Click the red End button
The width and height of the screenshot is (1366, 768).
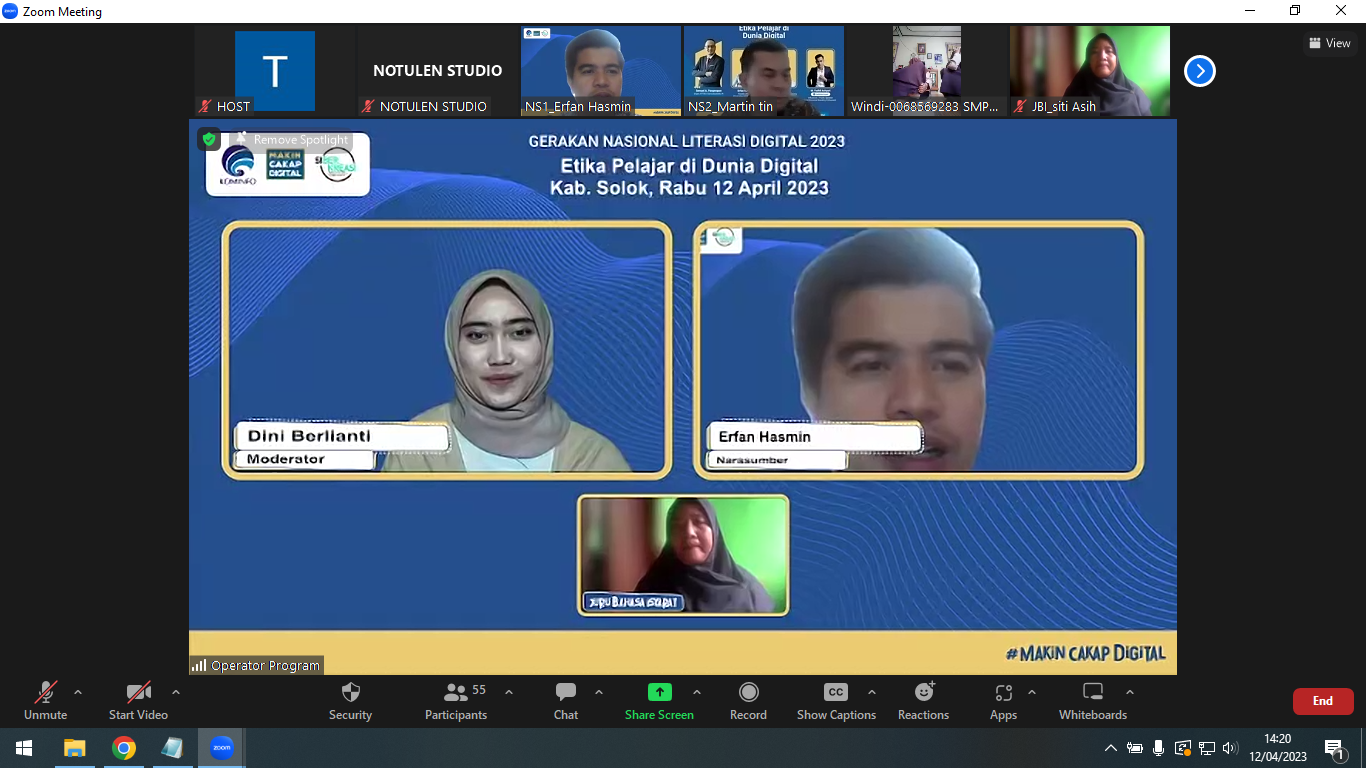pyautogui.click(x=1323, y=701)
